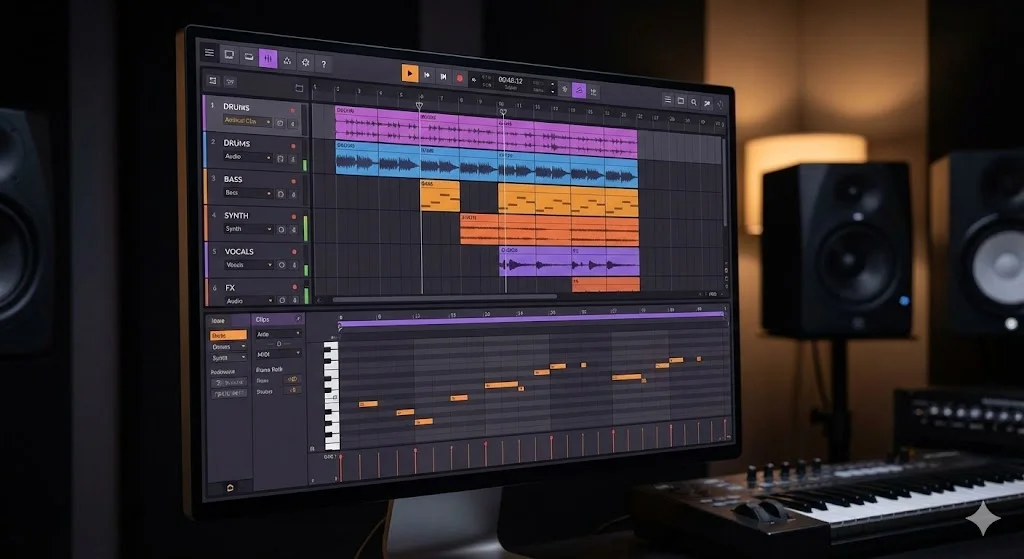Select the SYNTH track header
Viewport: 1024px width, 559px height.
pos(237,215)
